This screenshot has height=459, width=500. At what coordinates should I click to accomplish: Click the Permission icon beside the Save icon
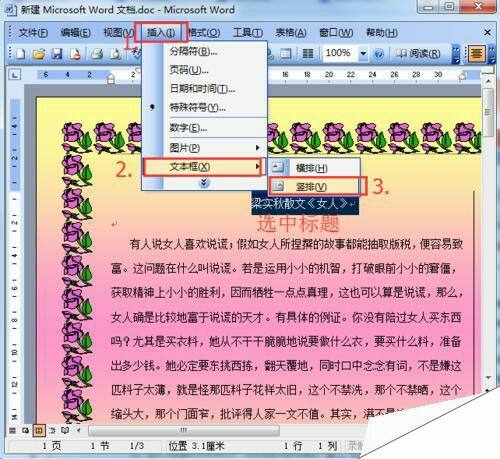[75, 54]
